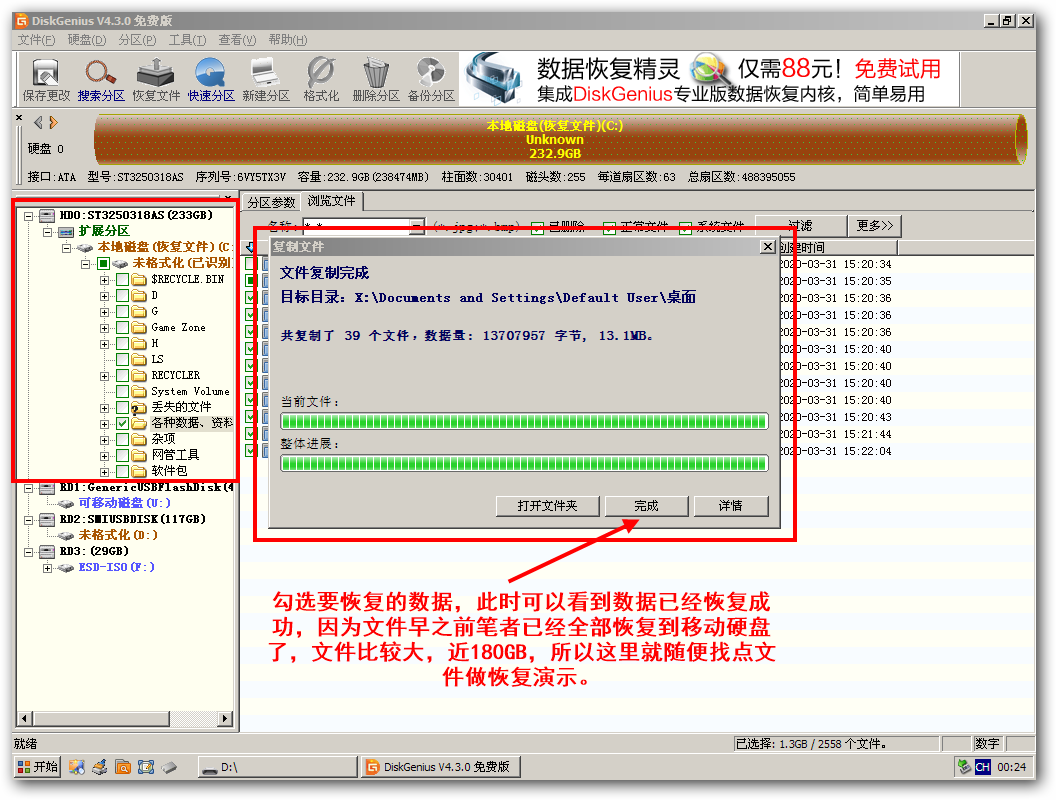This screenshot has height=800, width=1056.
Task: Check the 软件包 folder checkbox
Action: pyautogui.click(x=123, y=471)
